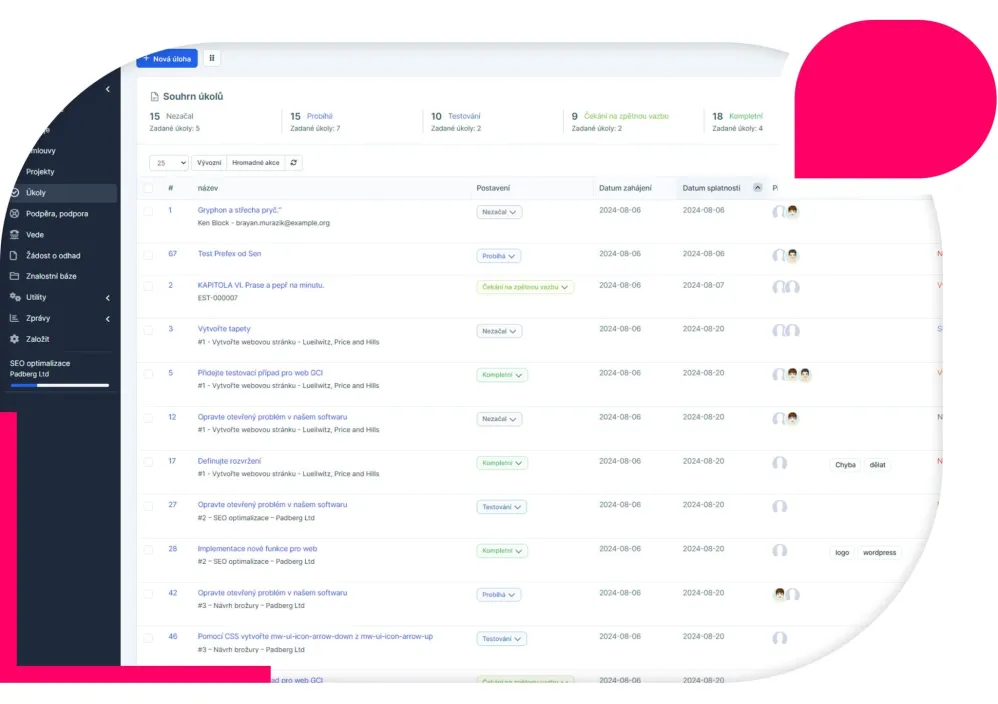Open the status dropdown for Gryphon task
Screen dimensions: 998x704
pyautogui.click(x=499, y=212)
